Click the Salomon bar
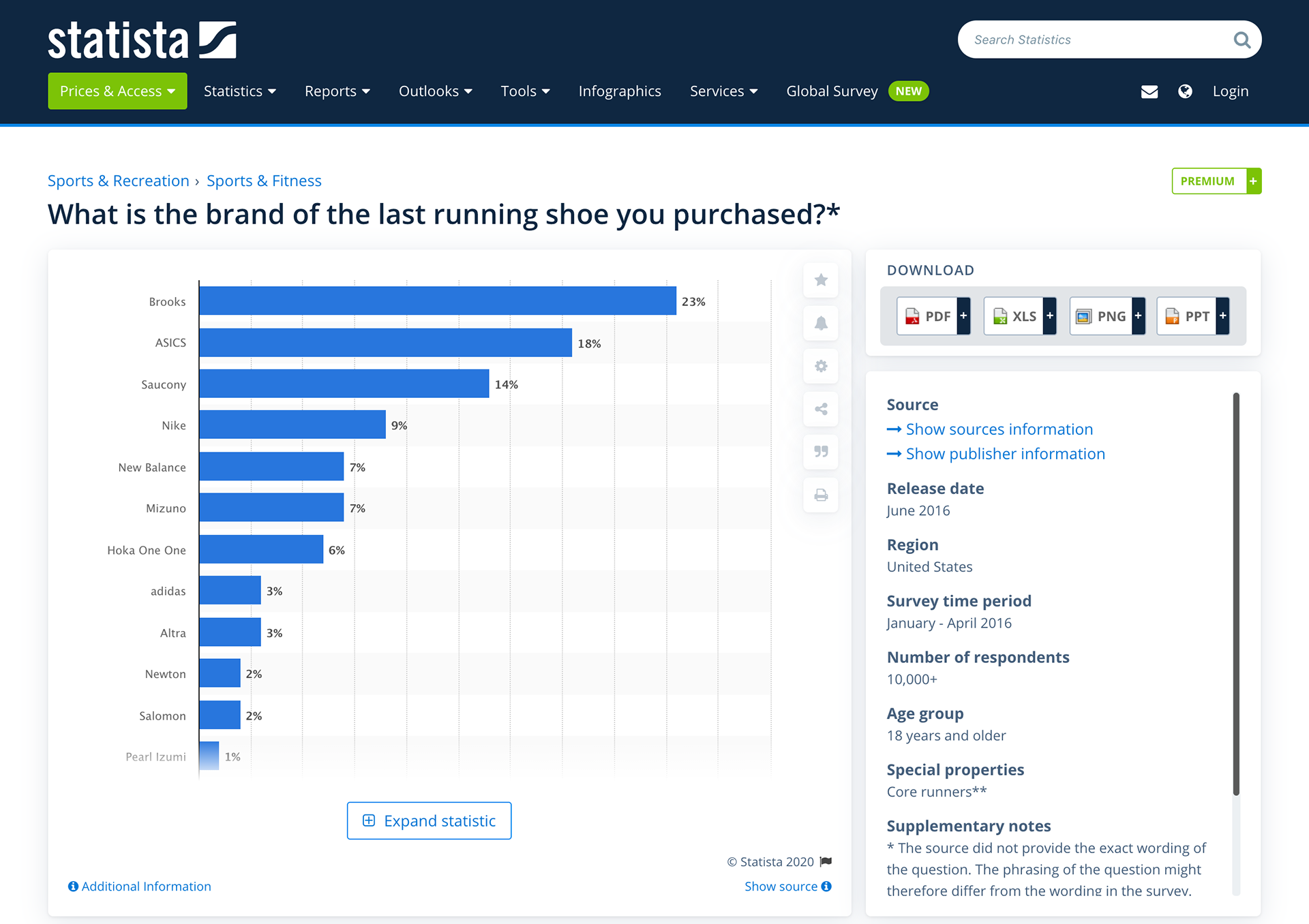The height and width of the screenshot is (924, 1309). click(220, 715)
